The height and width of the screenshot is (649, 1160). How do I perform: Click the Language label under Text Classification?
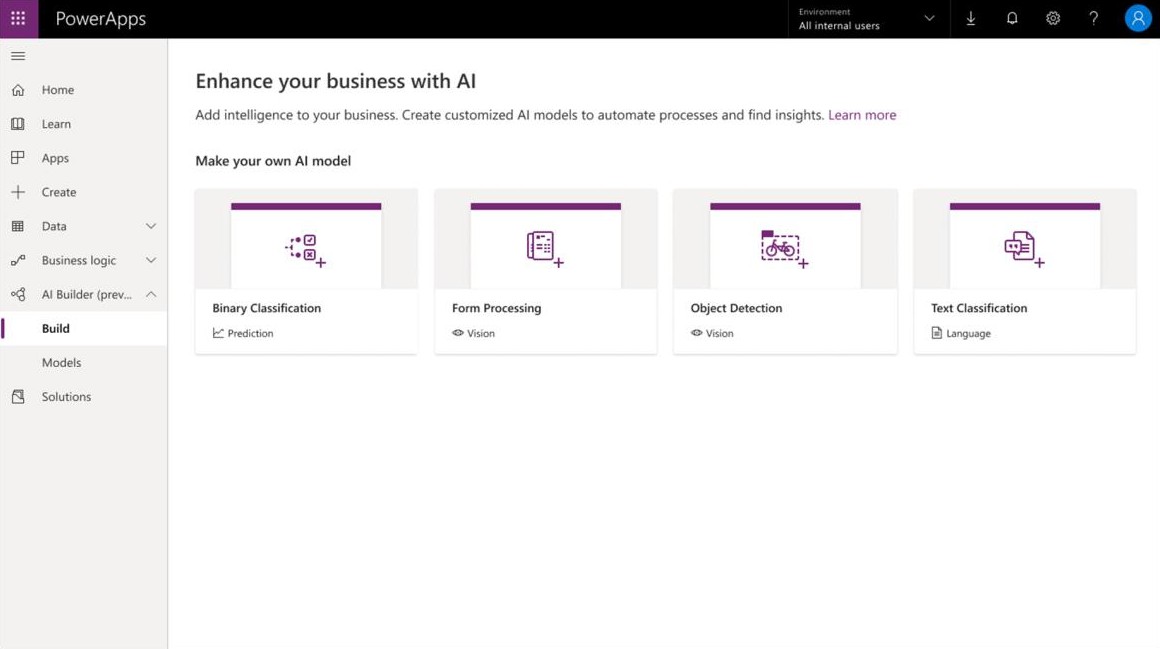968,334
